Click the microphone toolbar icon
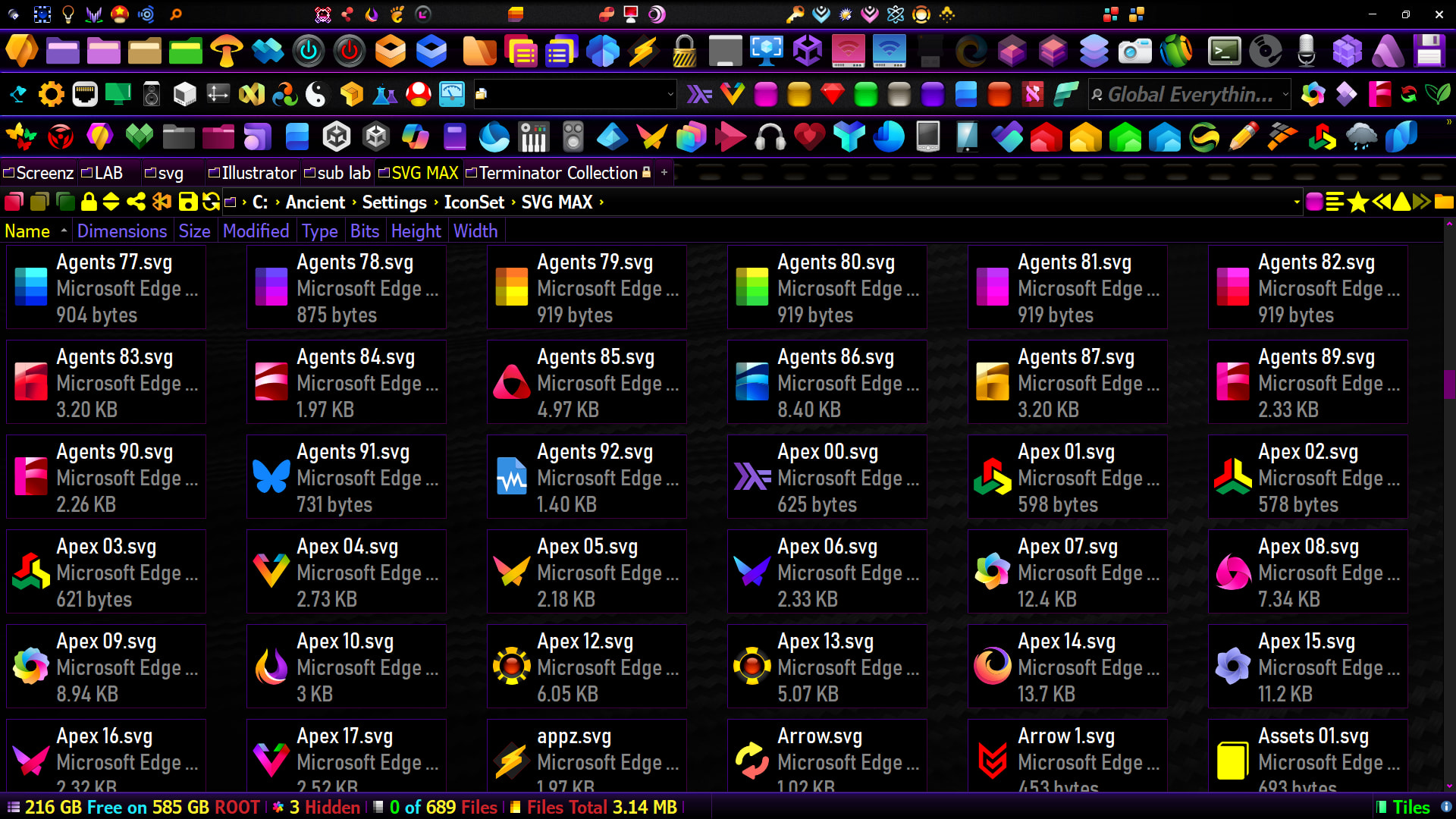 [x=1307, y=52]
